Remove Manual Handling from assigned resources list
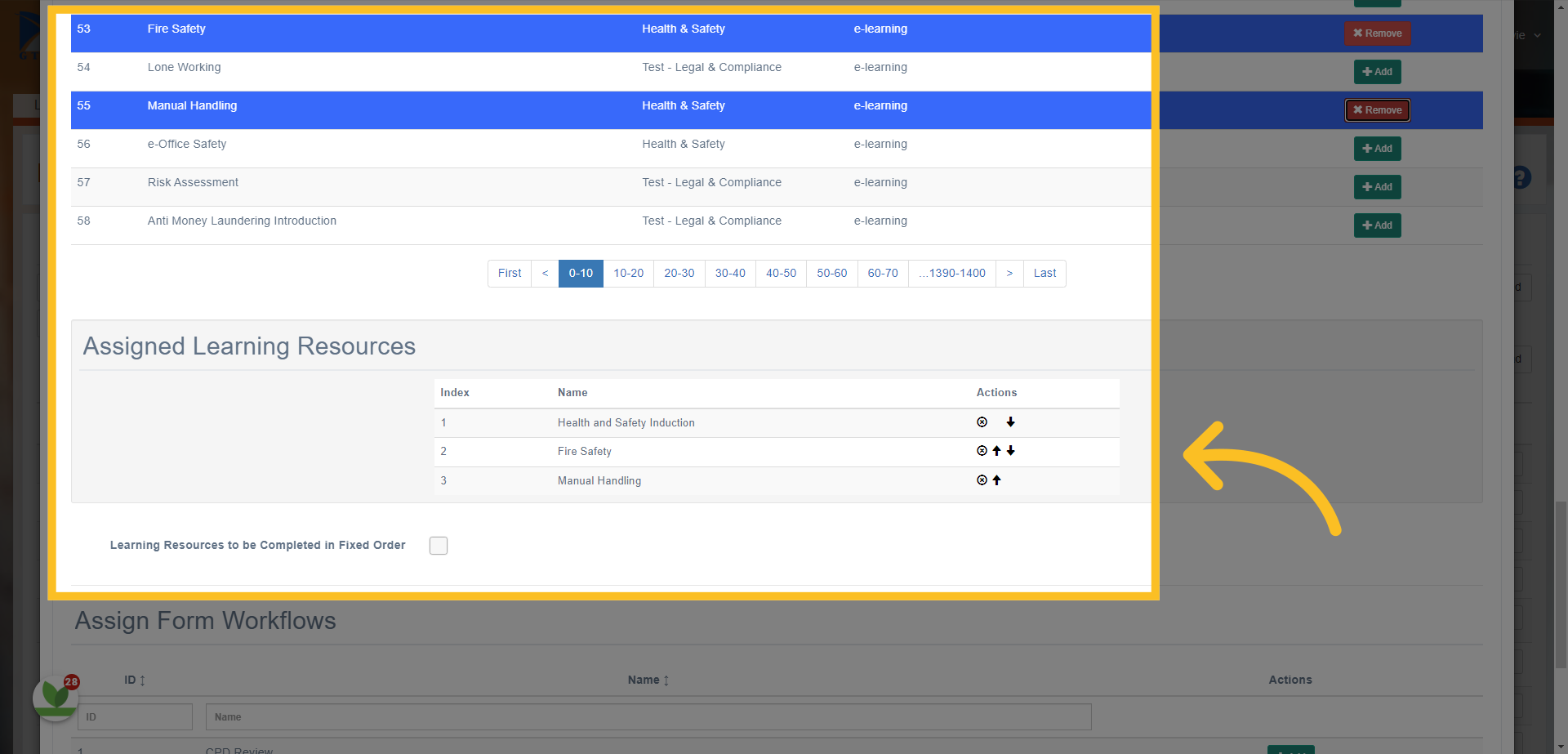This screenshot has width=1568, height=754. tap(982, 480)
